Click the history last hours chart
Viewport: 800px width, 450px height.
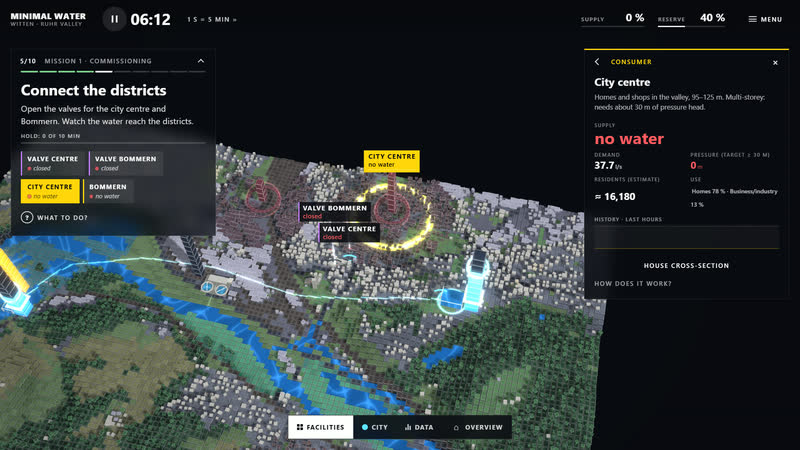687,237
